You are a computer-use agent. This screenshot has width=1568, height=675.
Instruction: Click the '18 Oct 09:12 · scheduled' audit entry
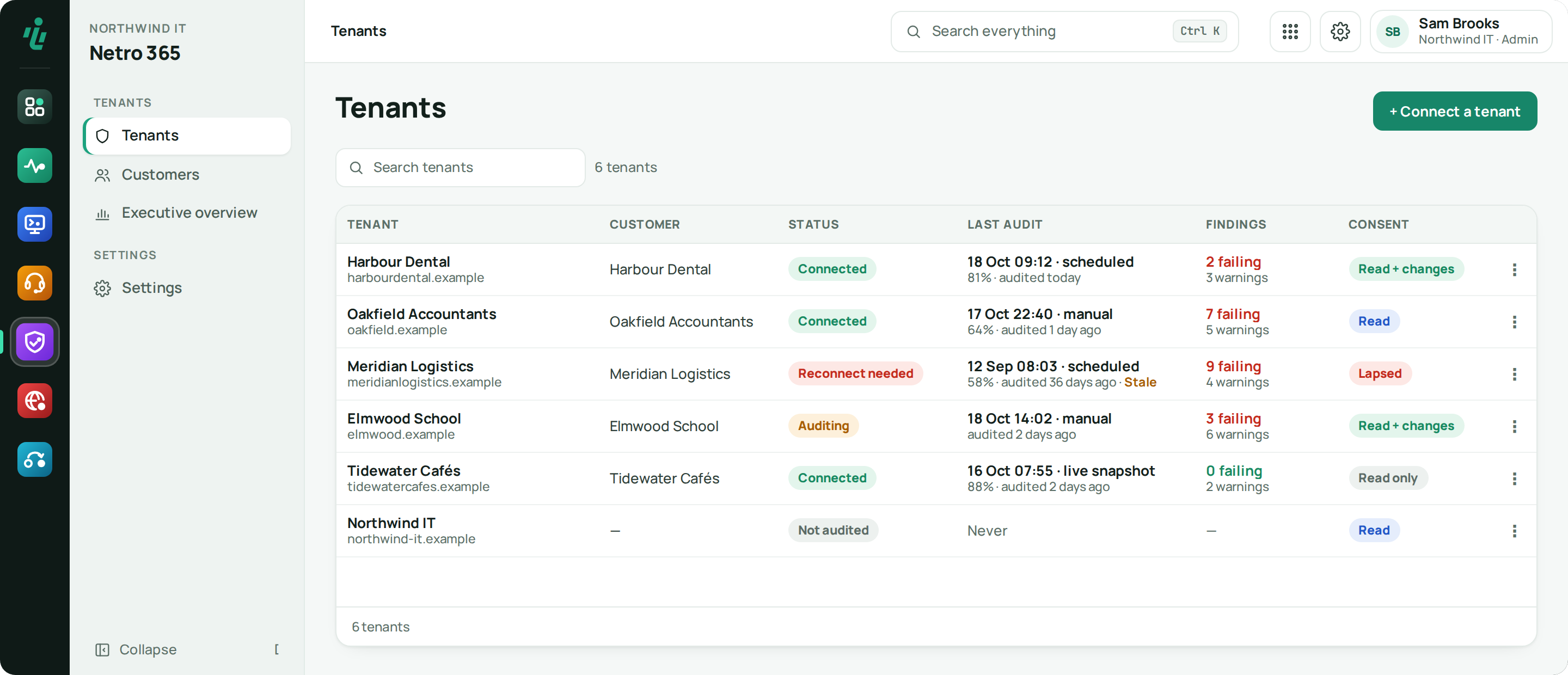point(1050,262)
